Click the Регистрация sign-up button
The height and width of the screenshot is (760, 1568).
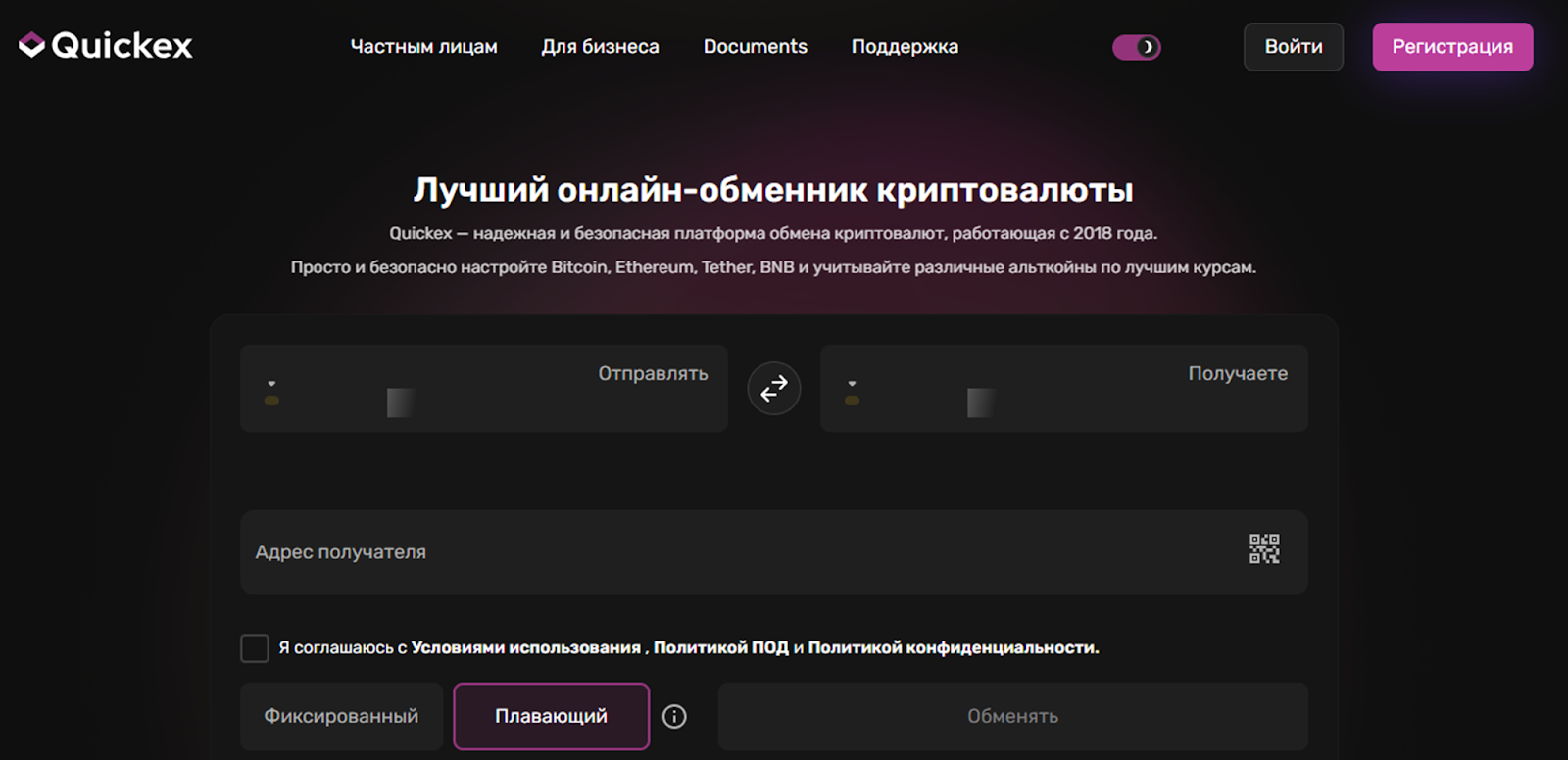click(x=1452, y=47)
